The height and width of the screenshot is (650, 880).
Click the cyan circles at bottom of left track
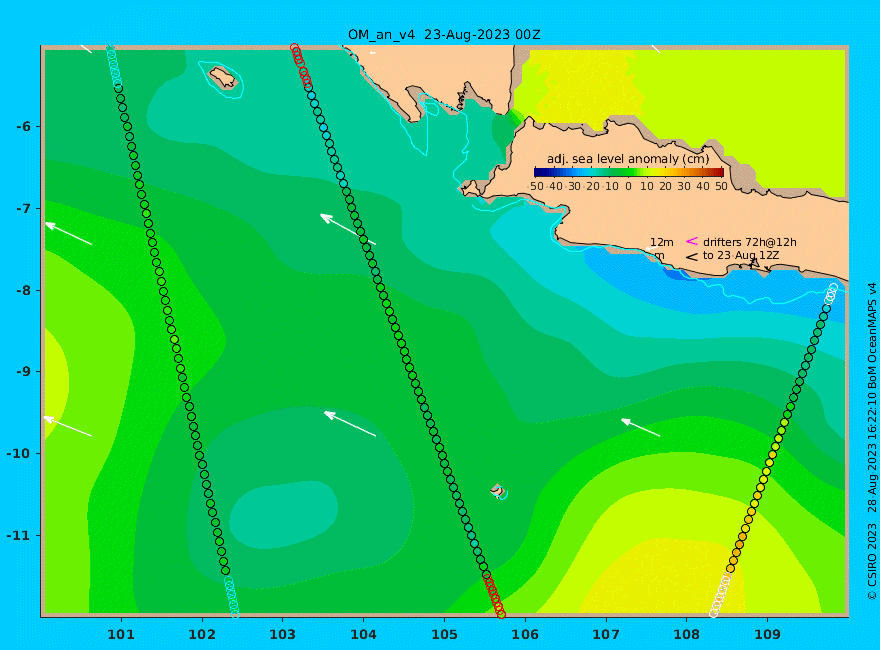(232, 598)
